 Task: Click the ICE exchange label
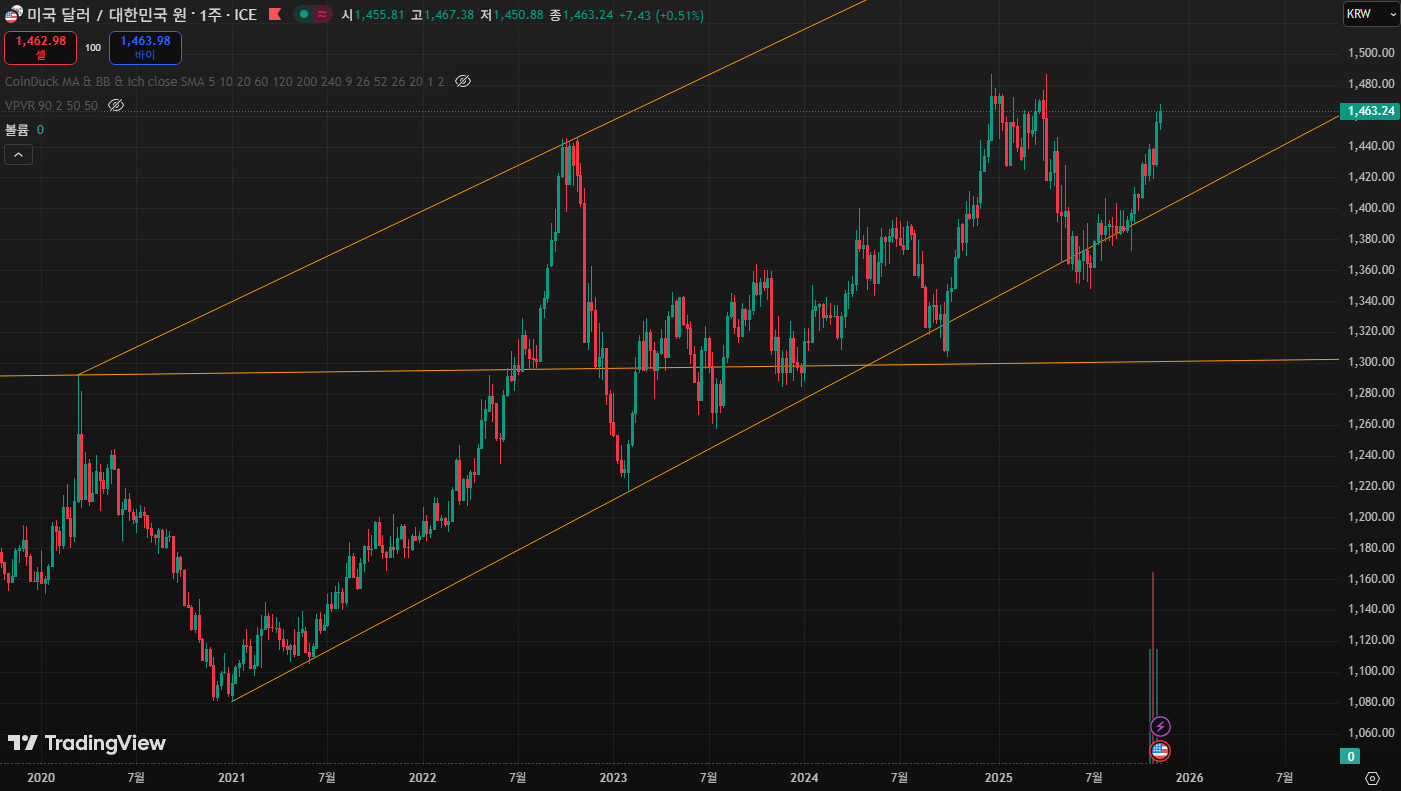pos(245,15)
